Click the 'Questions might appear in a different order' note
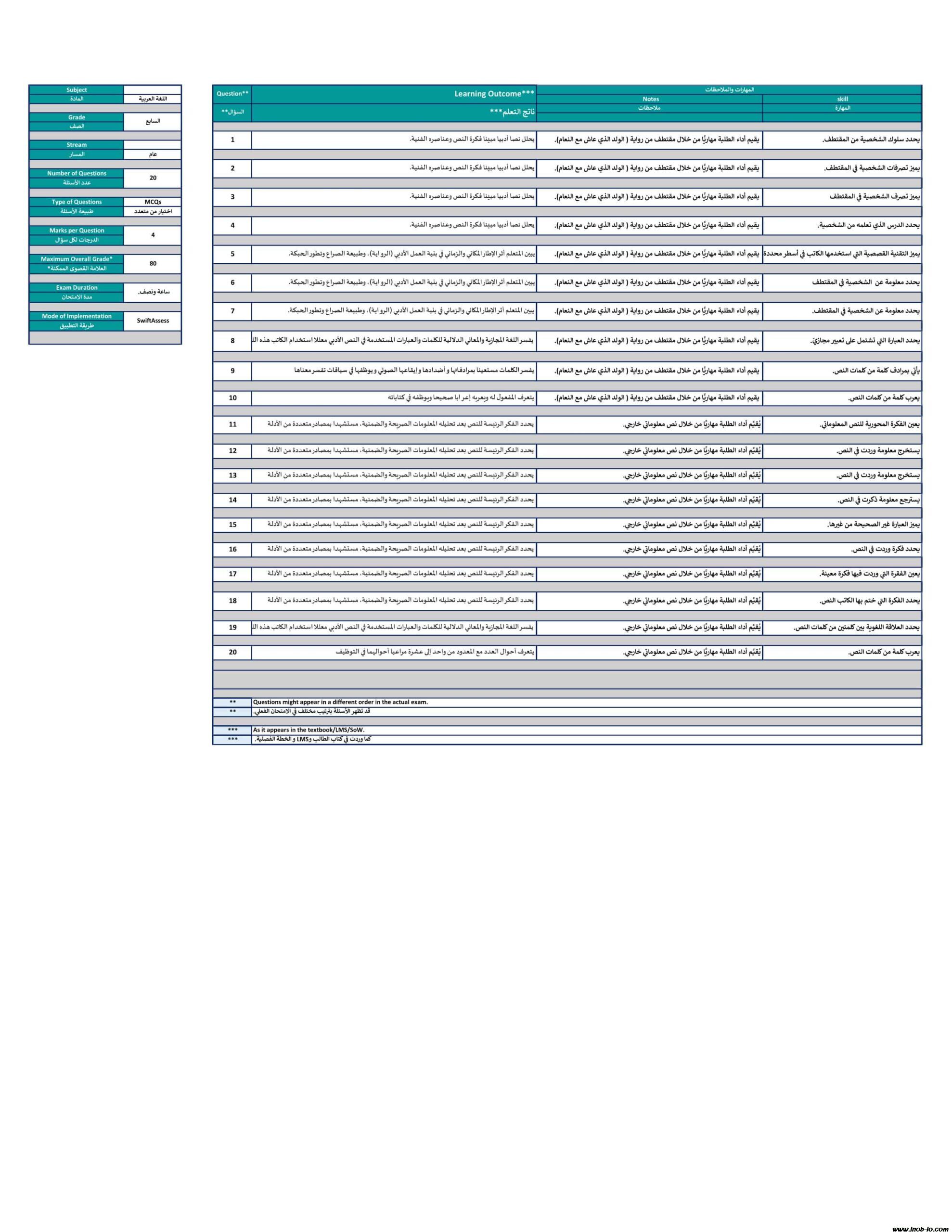Viewport: 952px width, 1232px height. pos(340,702)
